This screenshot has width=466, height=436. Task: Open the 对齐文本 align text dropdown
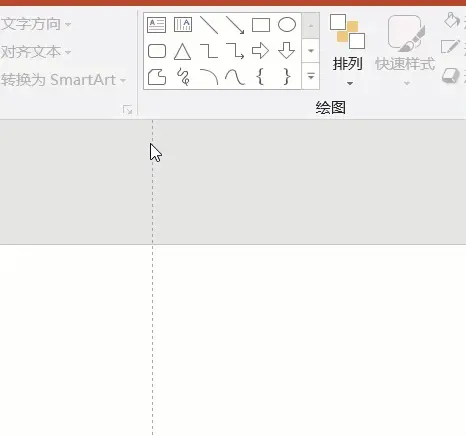point(36,52)
